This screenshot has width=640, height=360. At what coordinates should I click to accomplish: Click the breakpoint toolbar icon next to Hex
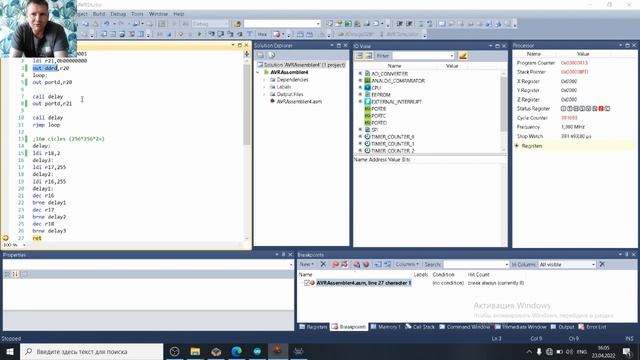pyautogui.click(x=277, y=34)
